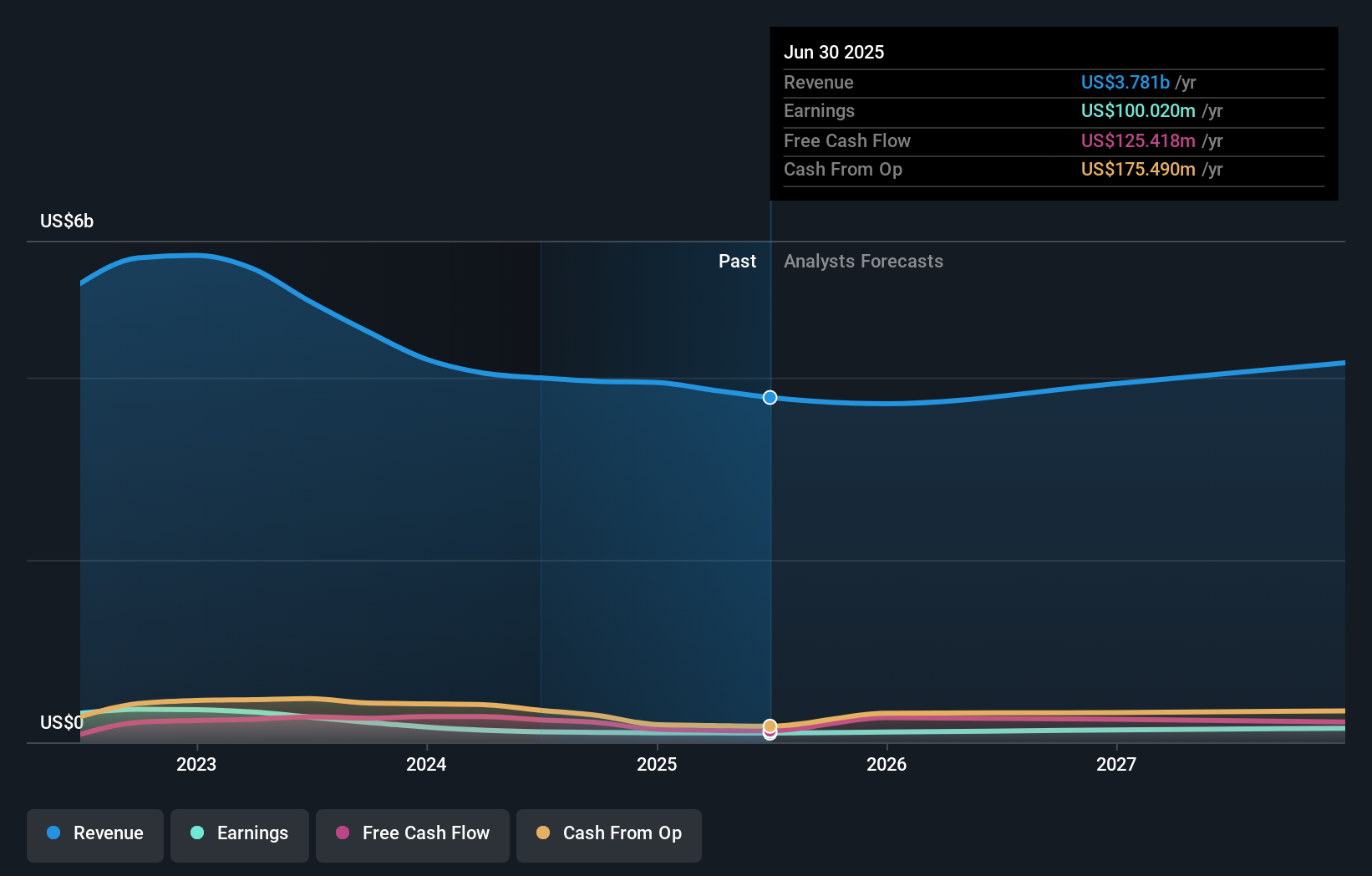Toggle the Revenue legend button
Viewport: 1372px width, 876px height.
pyautogui.click(x=95, y=835)
